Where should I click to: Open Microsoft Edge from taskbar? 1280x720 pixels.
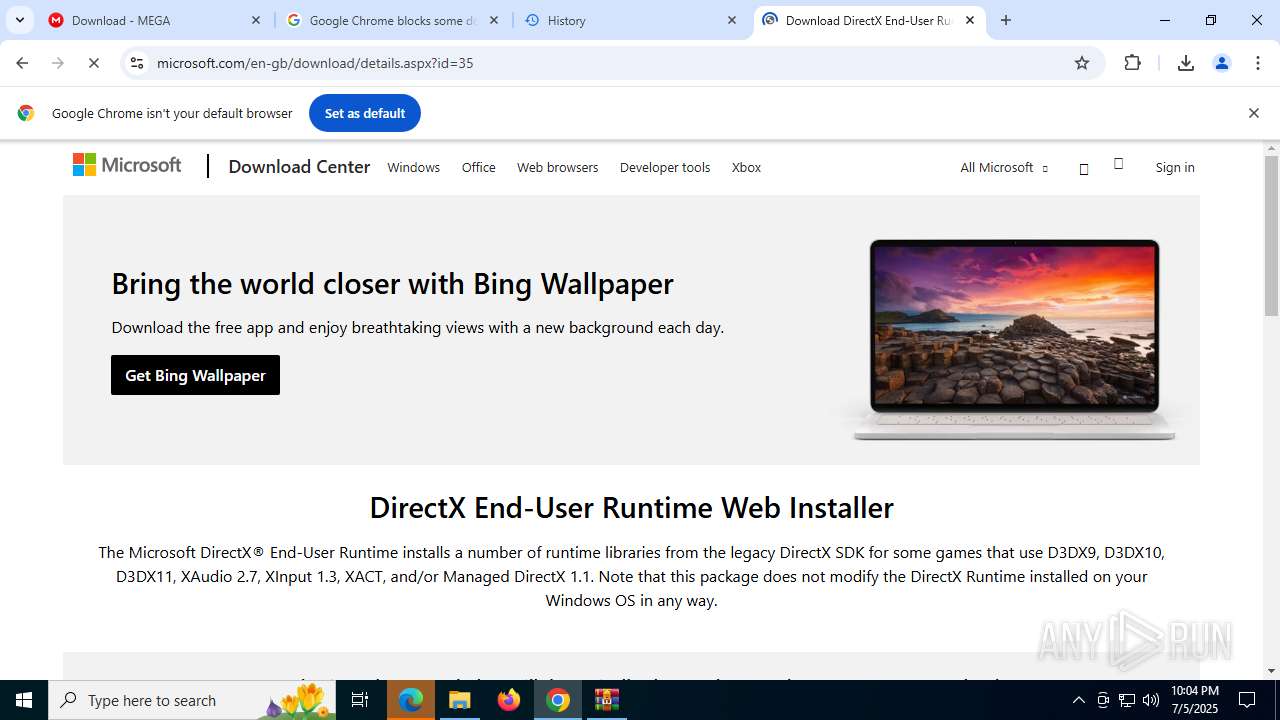tap(411, 700)
